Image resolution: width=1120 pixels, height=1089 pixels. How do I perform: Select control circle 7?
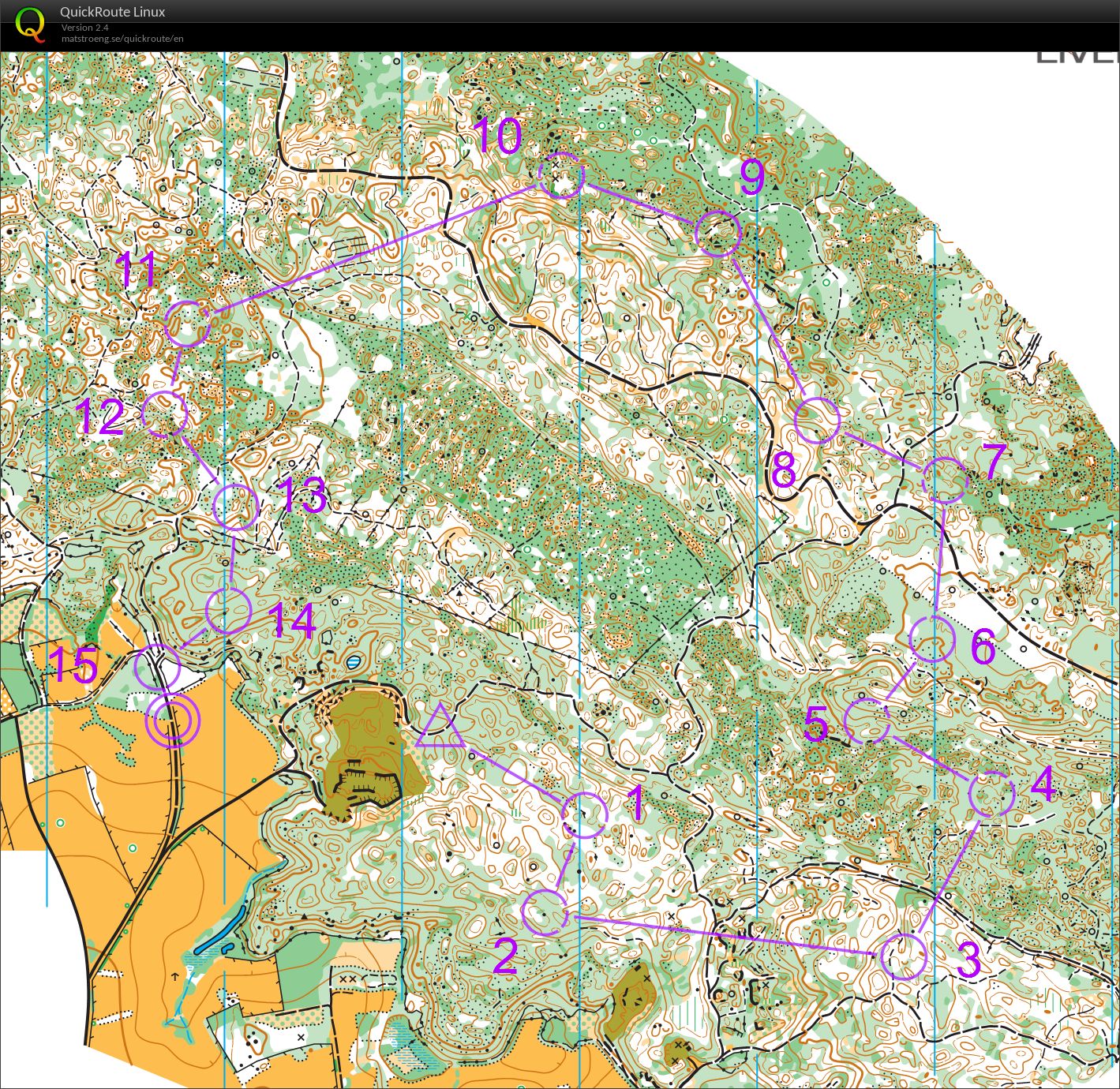(945, 481)
